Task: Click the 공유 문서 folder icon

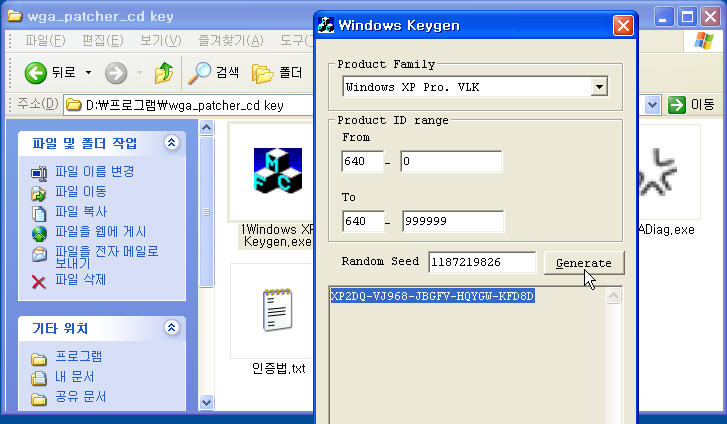Action: [39, 398]
